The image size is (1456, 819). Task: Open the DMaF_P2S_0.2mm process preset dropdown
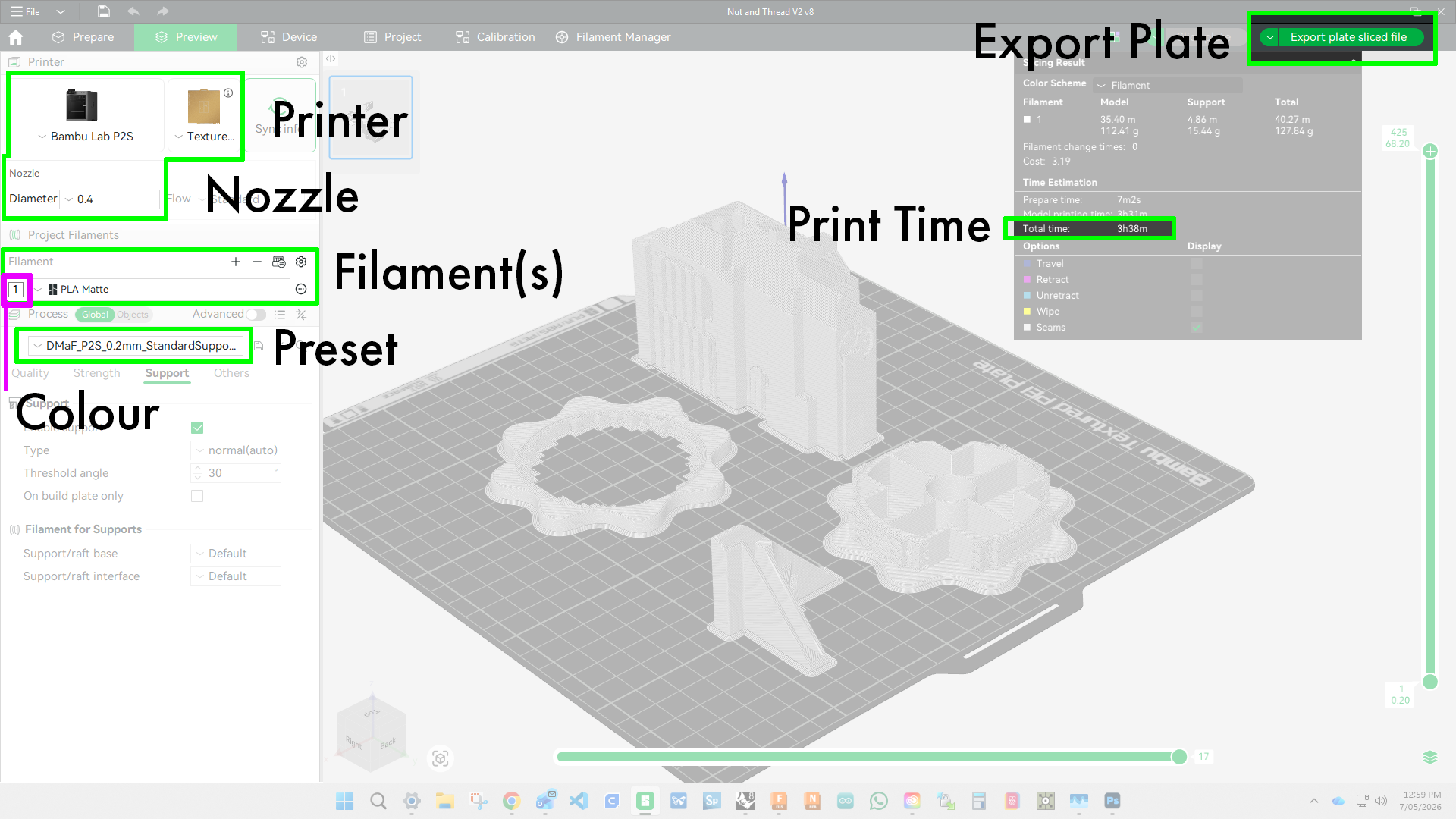tap(136, 346)
